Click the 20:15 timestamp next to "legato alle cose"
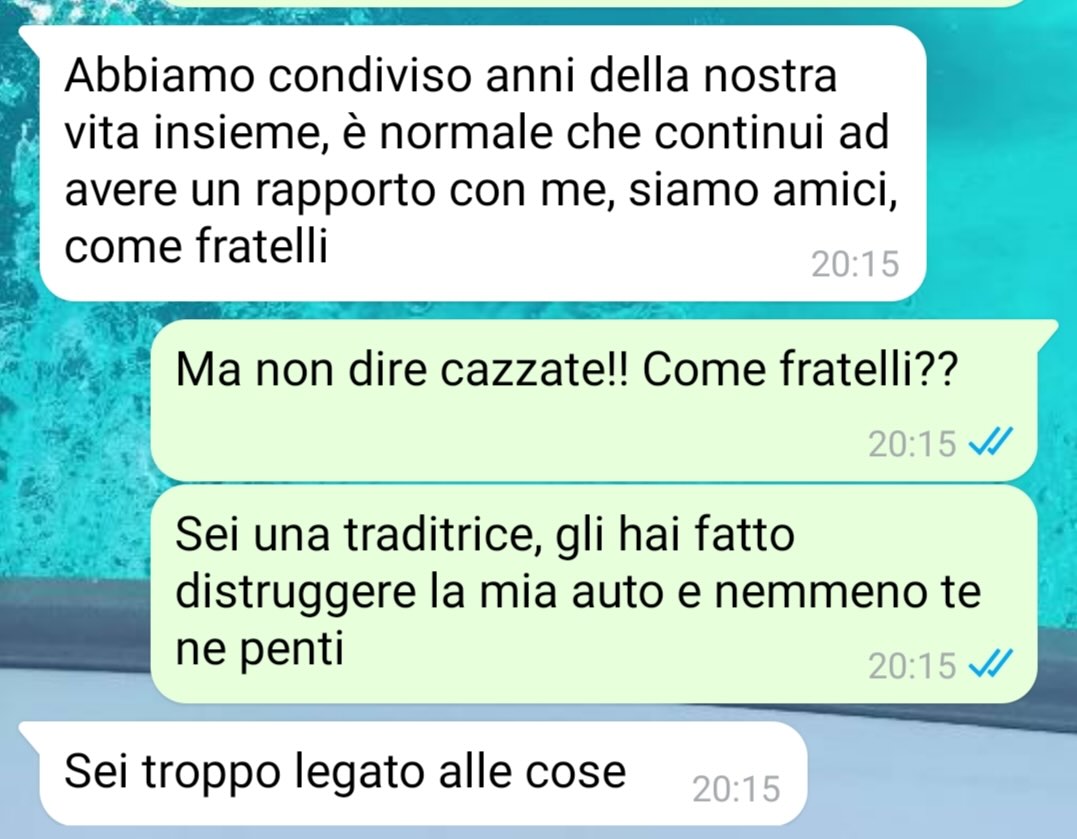1077x839 pixels. click(736, 789)
